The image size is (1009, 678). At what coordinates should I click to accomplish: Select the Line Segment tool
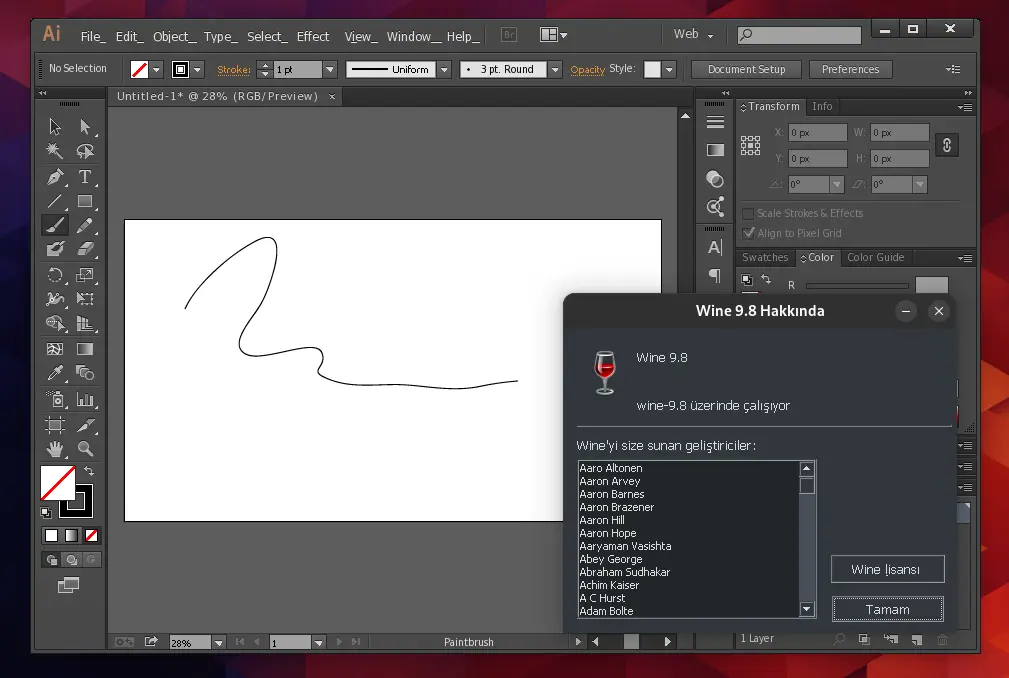[x=55, y=201]
